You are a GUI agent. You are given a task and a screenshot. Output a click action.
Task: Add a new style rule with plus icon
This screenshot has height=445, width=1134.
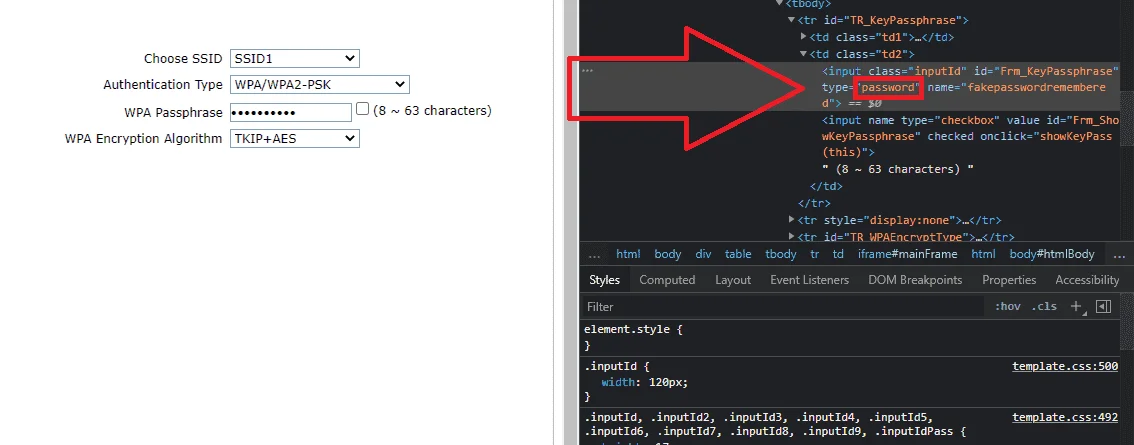(1076, 307)
